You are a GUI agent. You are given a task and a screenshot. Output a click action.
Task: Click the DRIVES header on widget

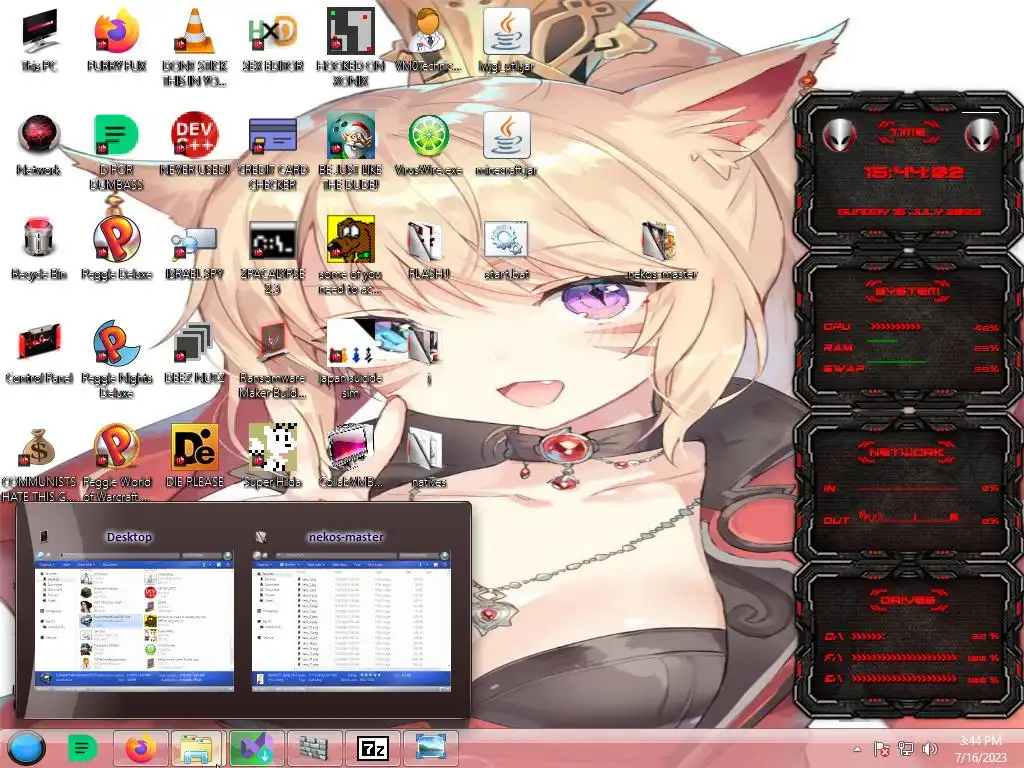pos(908,600)
